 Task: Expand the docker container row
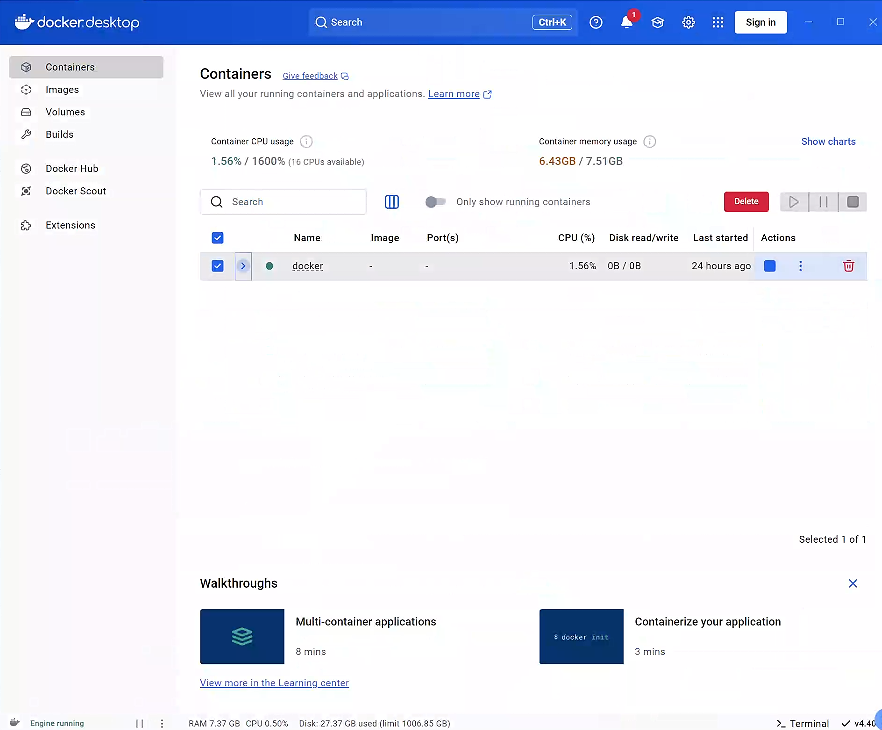(243, 266)
